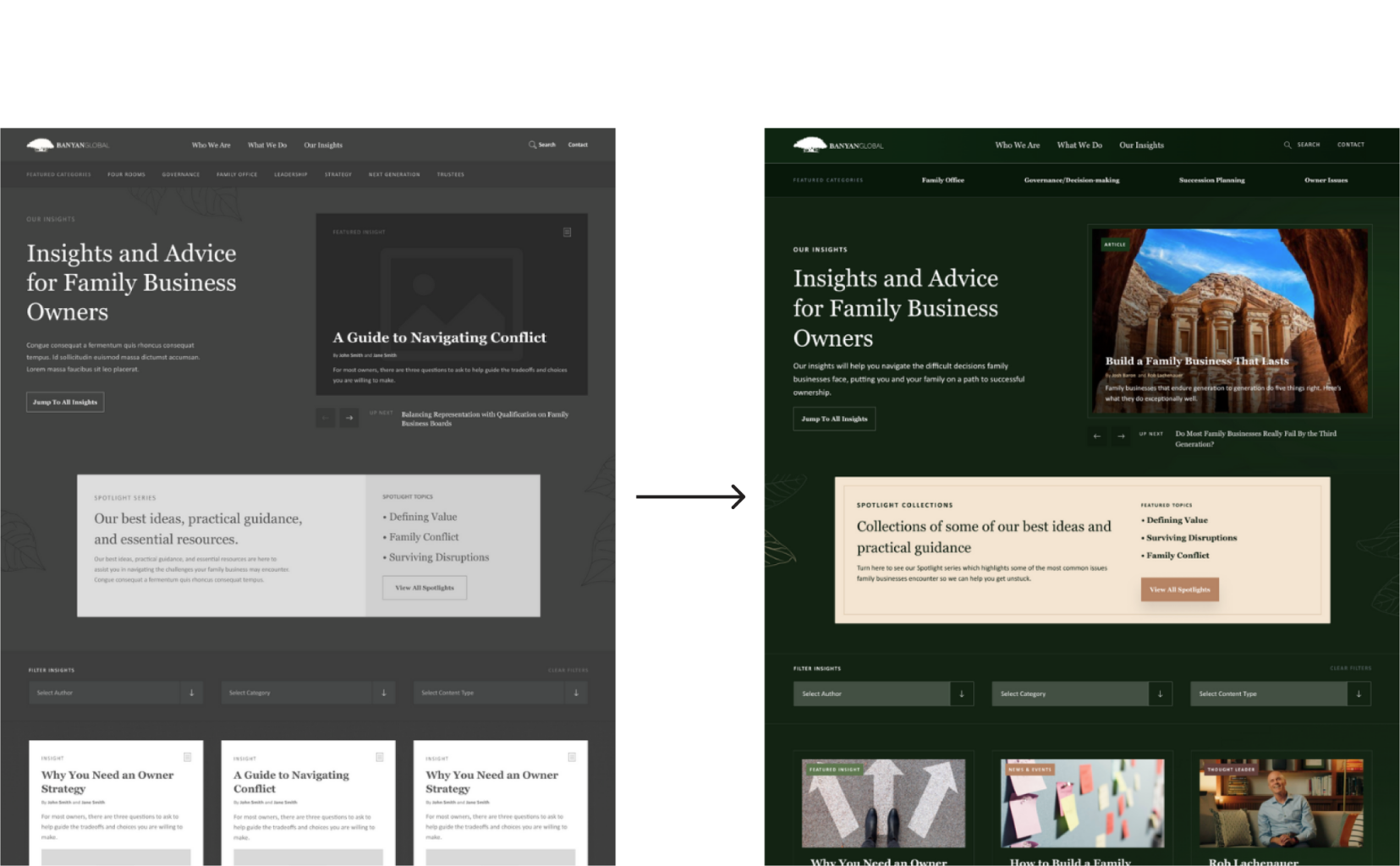
Task: Click bookmark icon on featured 'A Guide to Navigating Conflict' card
Action: pyautogui.click(x=567, y=232)
